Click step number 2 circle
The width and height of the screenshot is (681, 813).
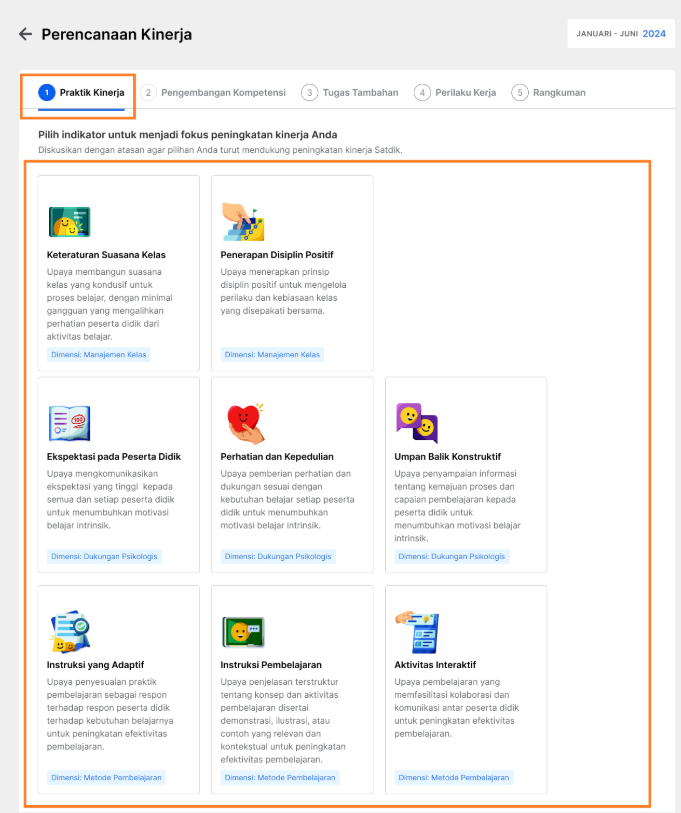pyautogui.click(x=148, y=93)
